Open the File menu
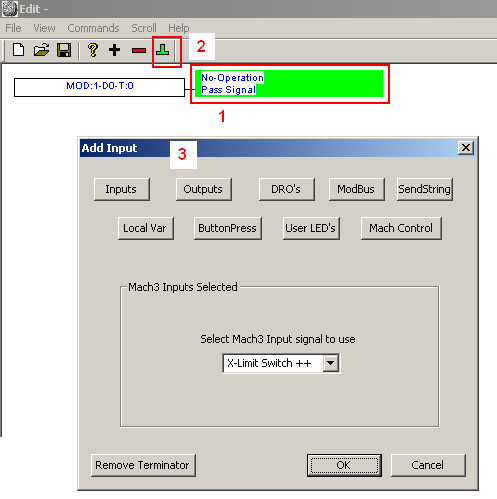Screen dimensions: 497x499 tap(13, 28)
